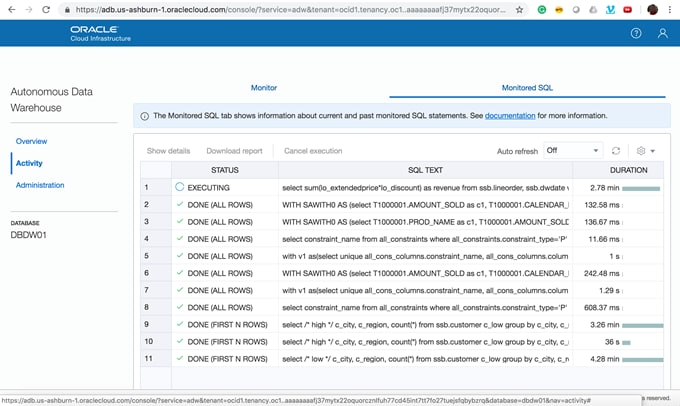This screenshot has width=680, height=406.
Task: Open the browser profile avatar
Action: pos(652,9)
